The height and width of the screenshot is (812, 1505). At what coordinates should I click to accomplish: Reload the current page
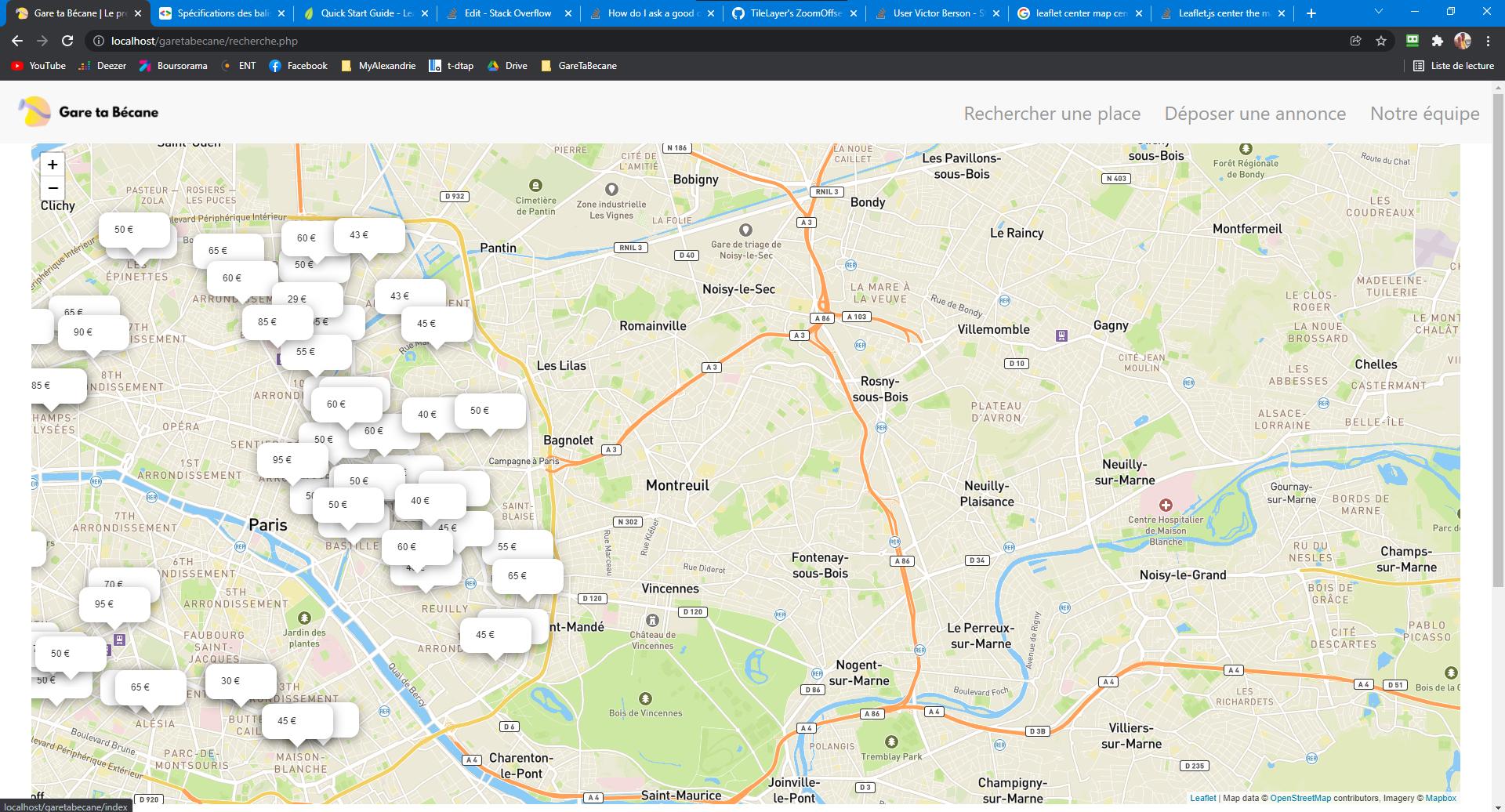coord(67,41)
